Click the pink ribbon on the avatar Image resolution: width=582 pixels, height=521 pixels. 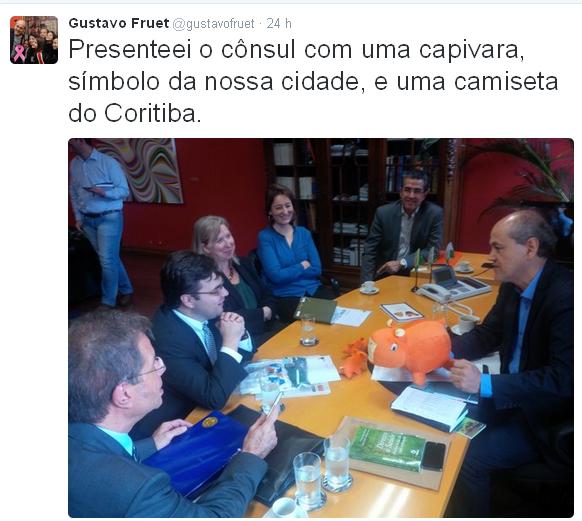click(19, 53)
